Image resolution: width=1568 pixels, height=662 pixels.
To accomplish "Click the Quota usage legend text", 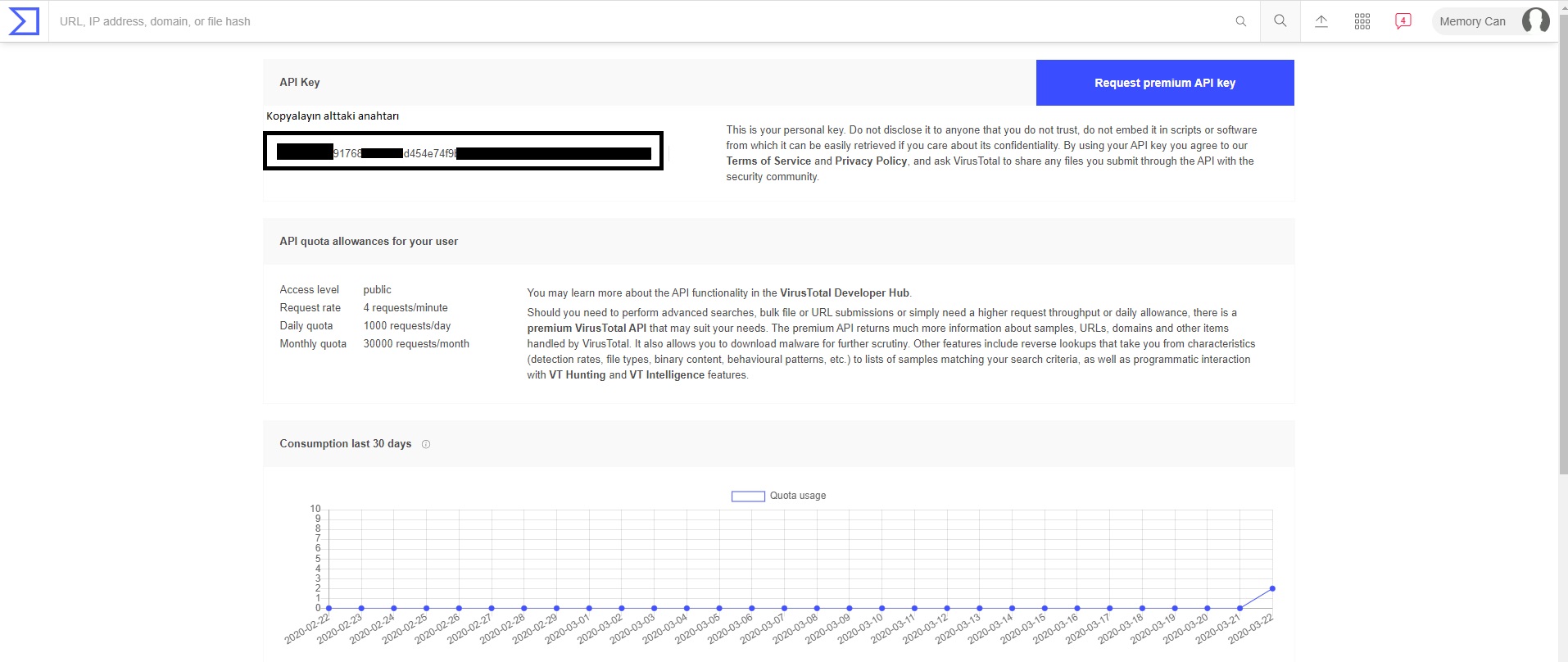I will pyautogui.click(x=798, y=496).
